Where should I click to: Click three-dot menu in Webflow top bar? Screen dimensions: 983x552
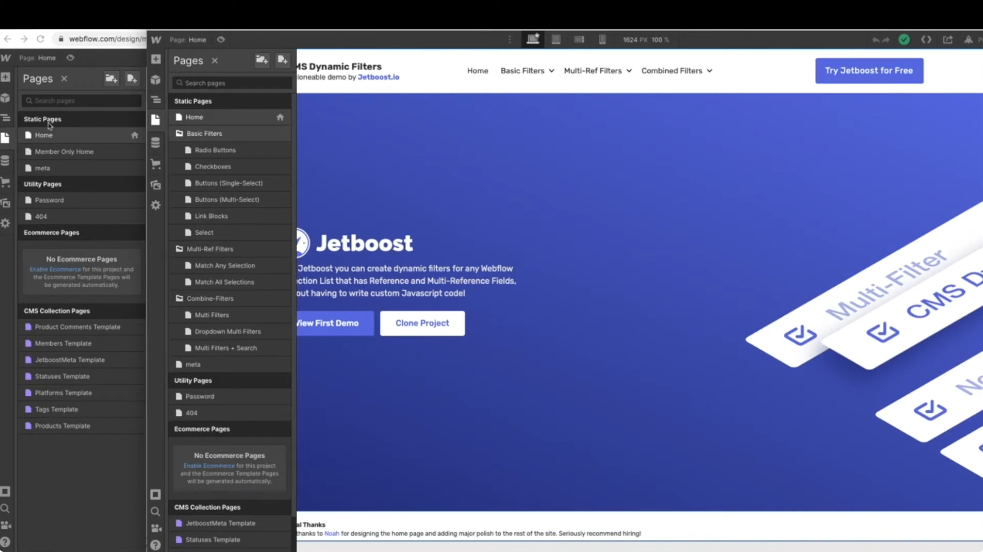tap(510, 39)
